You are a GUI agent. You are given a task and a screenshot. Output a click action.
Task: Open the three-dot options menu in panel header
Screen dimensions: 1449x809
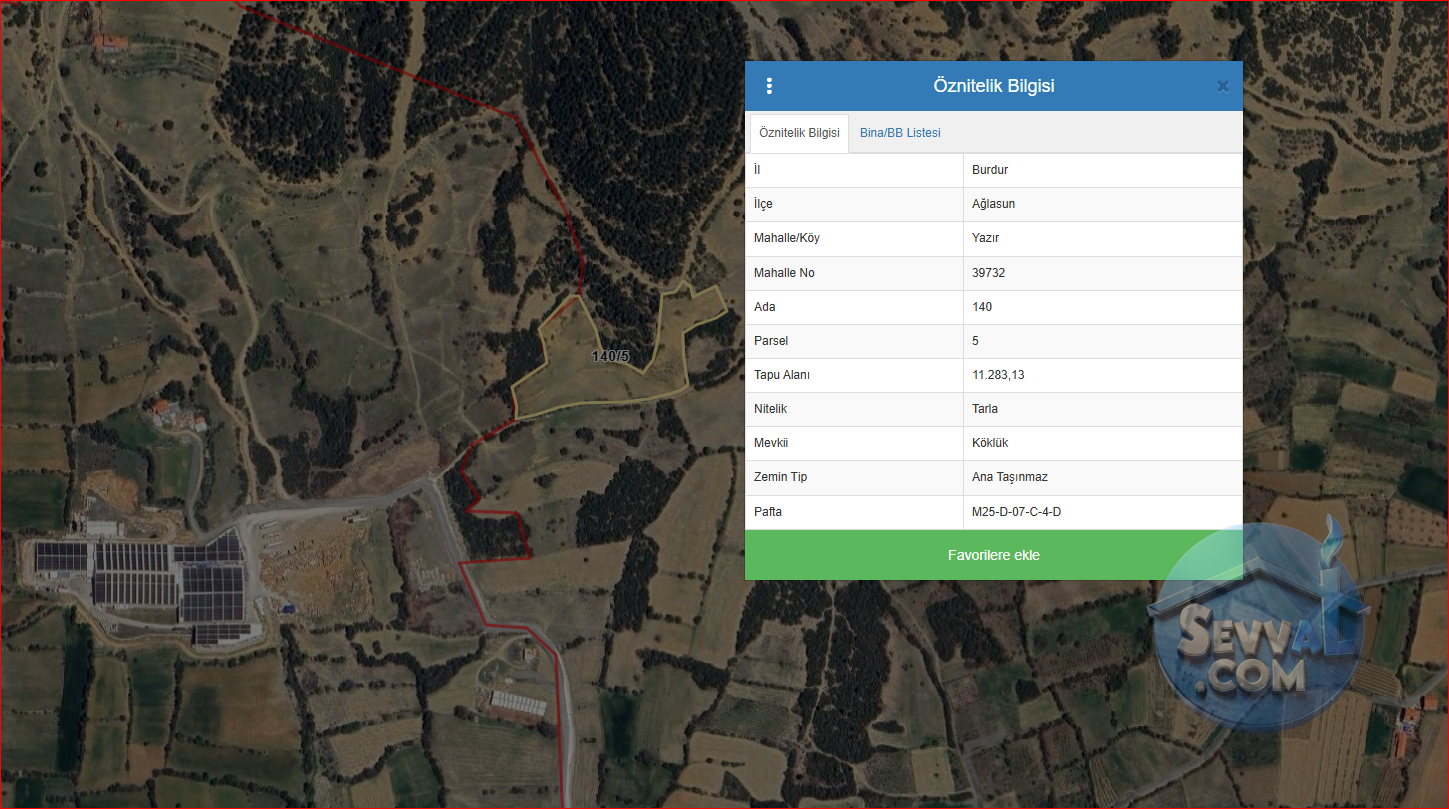click(x=769, y=86)
